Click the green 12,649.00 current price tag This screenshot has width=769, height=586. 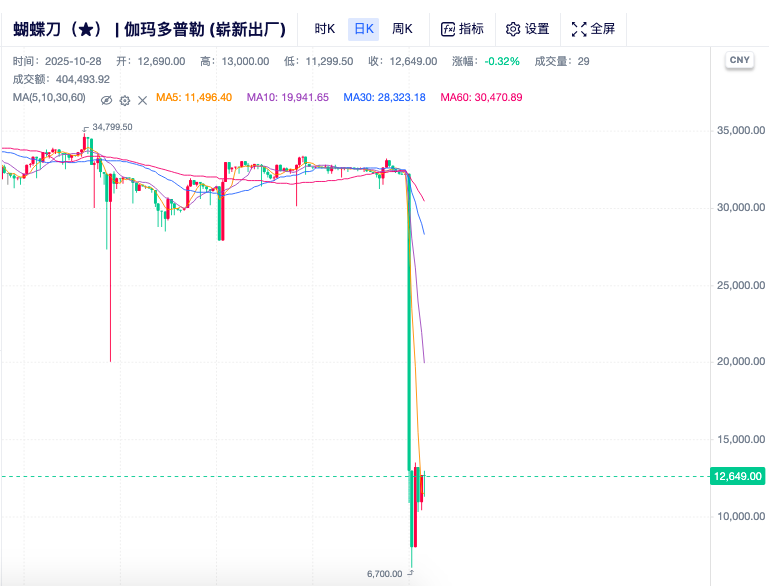coord(739,476)
